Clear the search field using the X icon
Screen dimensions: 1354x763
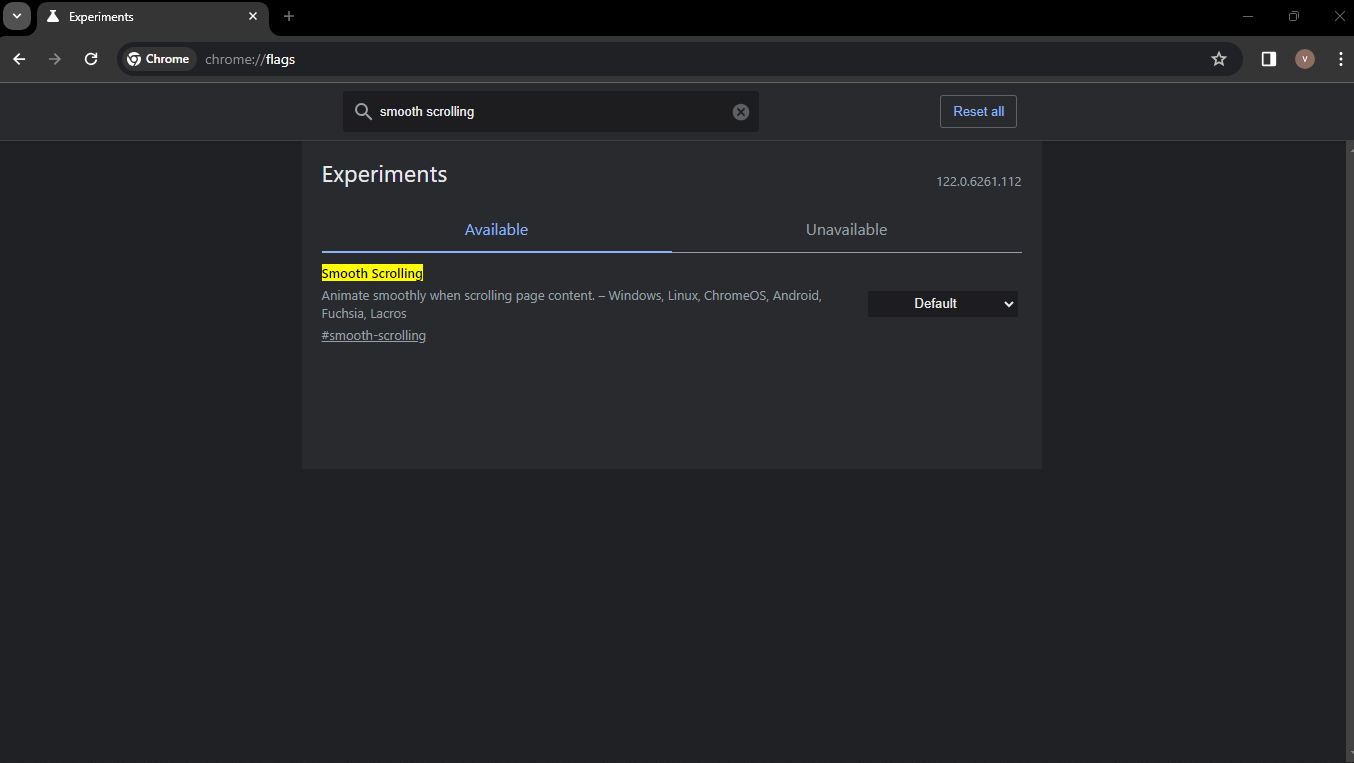pyautogui.click(x=740, y=111)
